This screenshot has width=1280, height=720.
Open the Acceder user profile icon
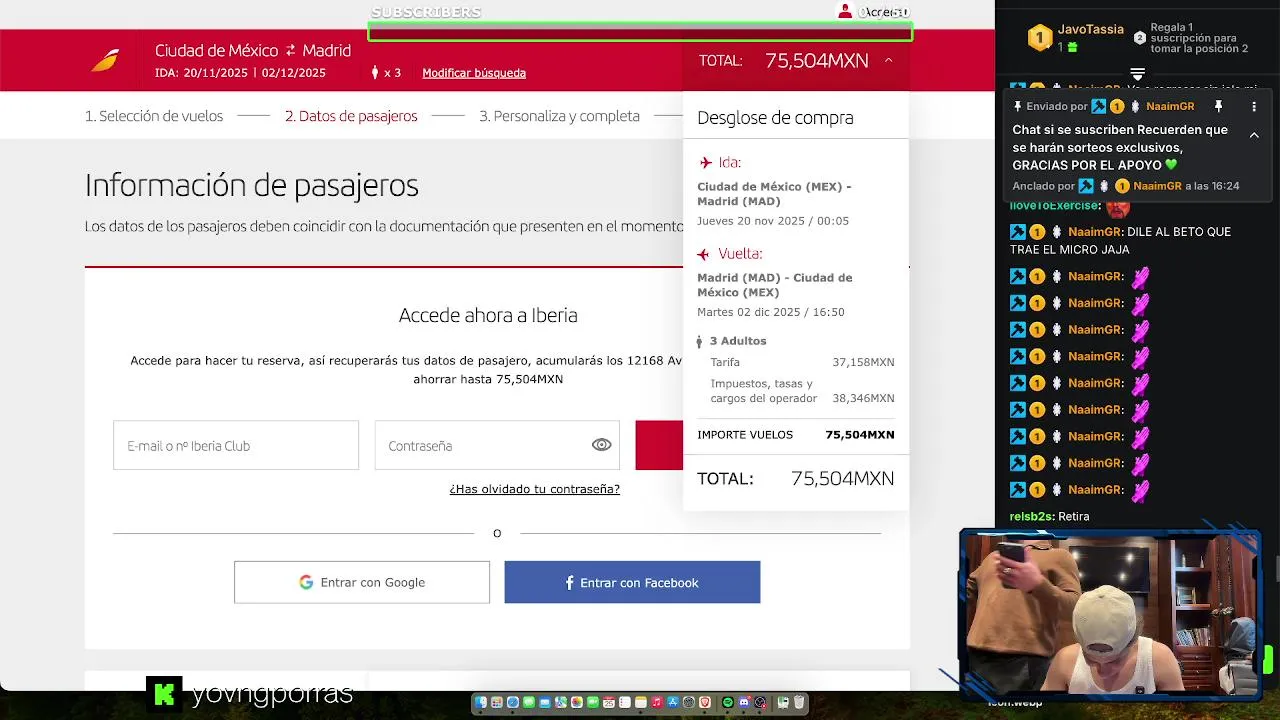[845, 12]
